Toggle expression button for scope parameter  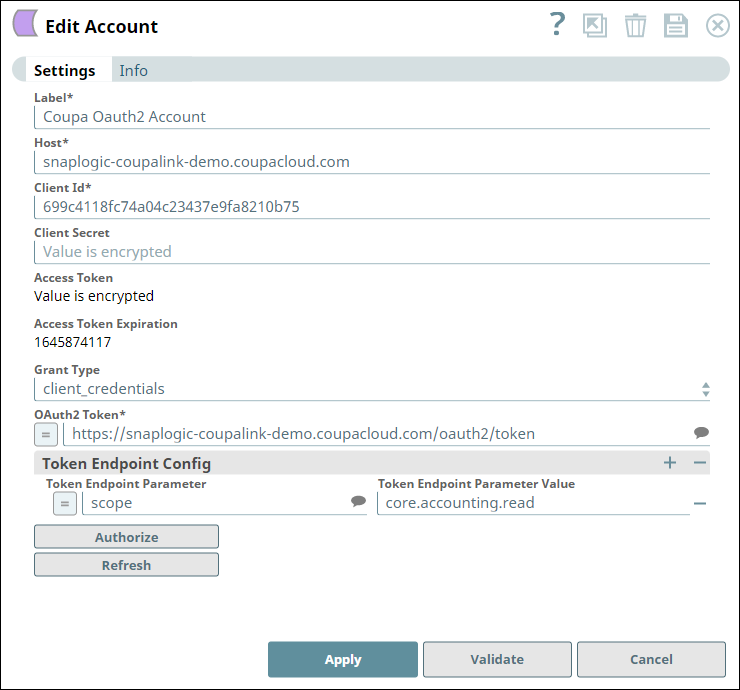pyautogui.click(x=65, y=504)
